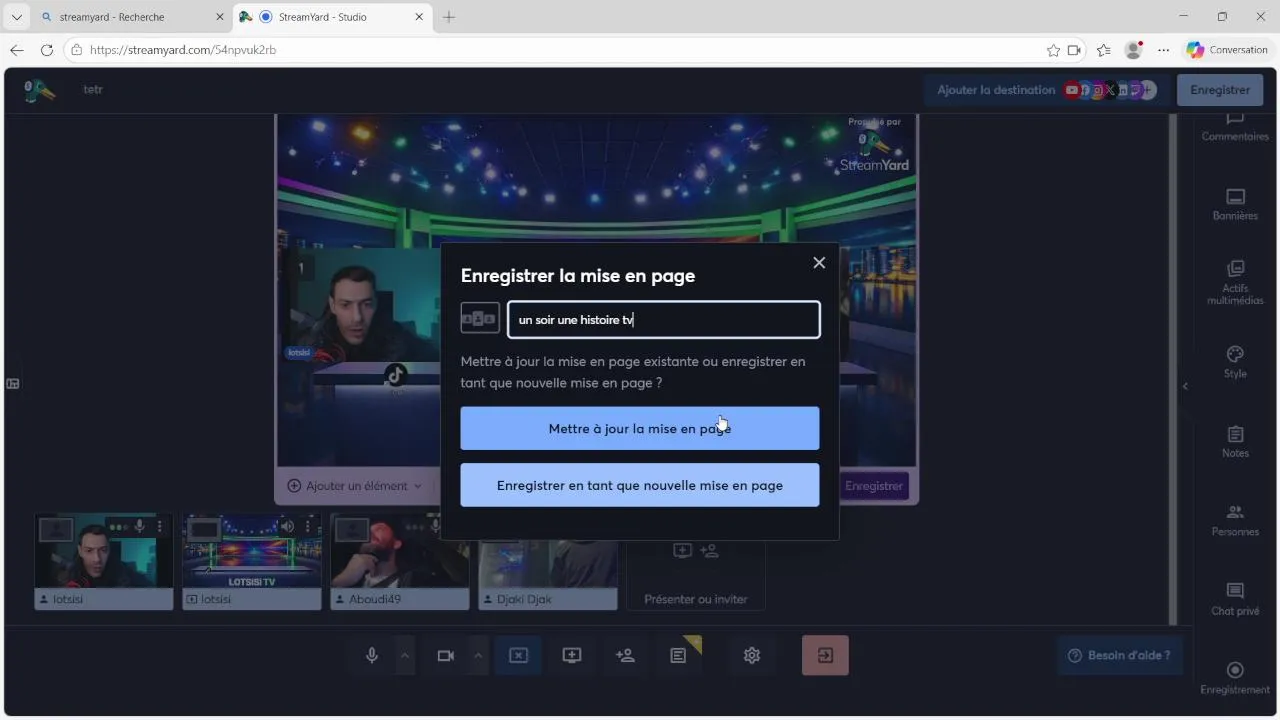Close the Enregistrer la mise en page dialog
The image size is (1280, 720).
tap(819, 262)
